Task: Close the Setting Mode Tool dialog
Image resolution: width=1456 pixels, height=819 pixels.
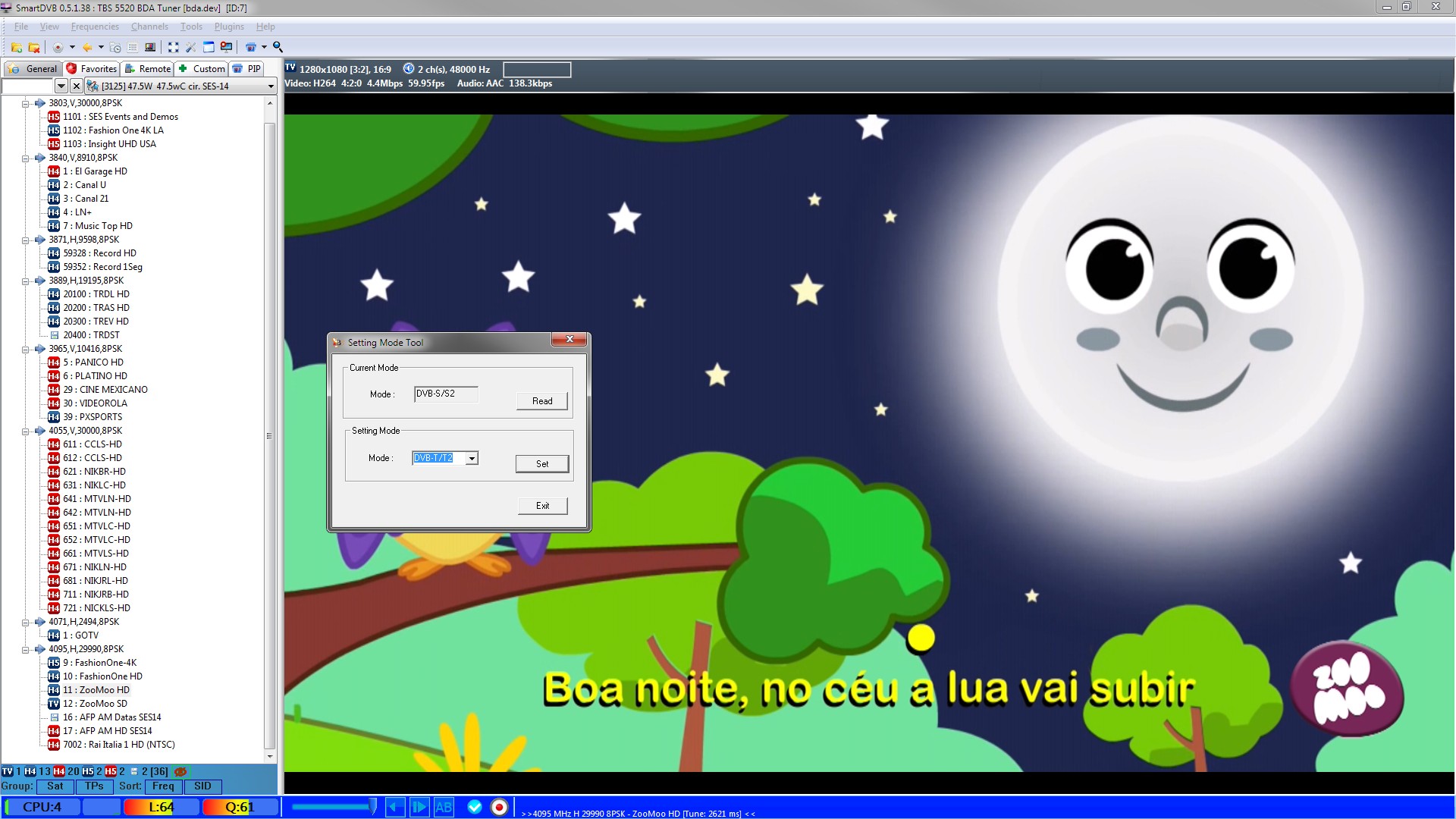Action: [569, 340]
